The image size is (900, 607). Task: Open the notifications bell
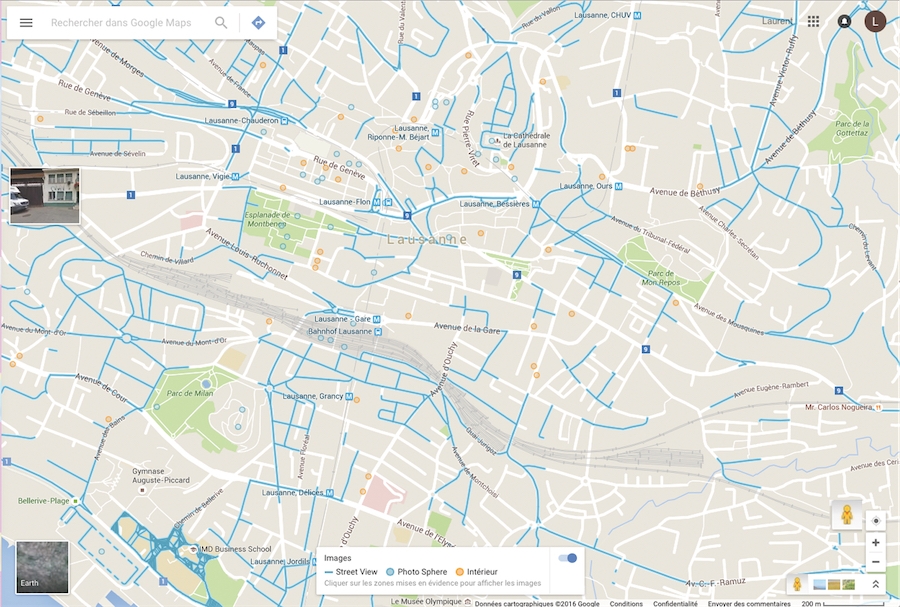tap(844, 21)
